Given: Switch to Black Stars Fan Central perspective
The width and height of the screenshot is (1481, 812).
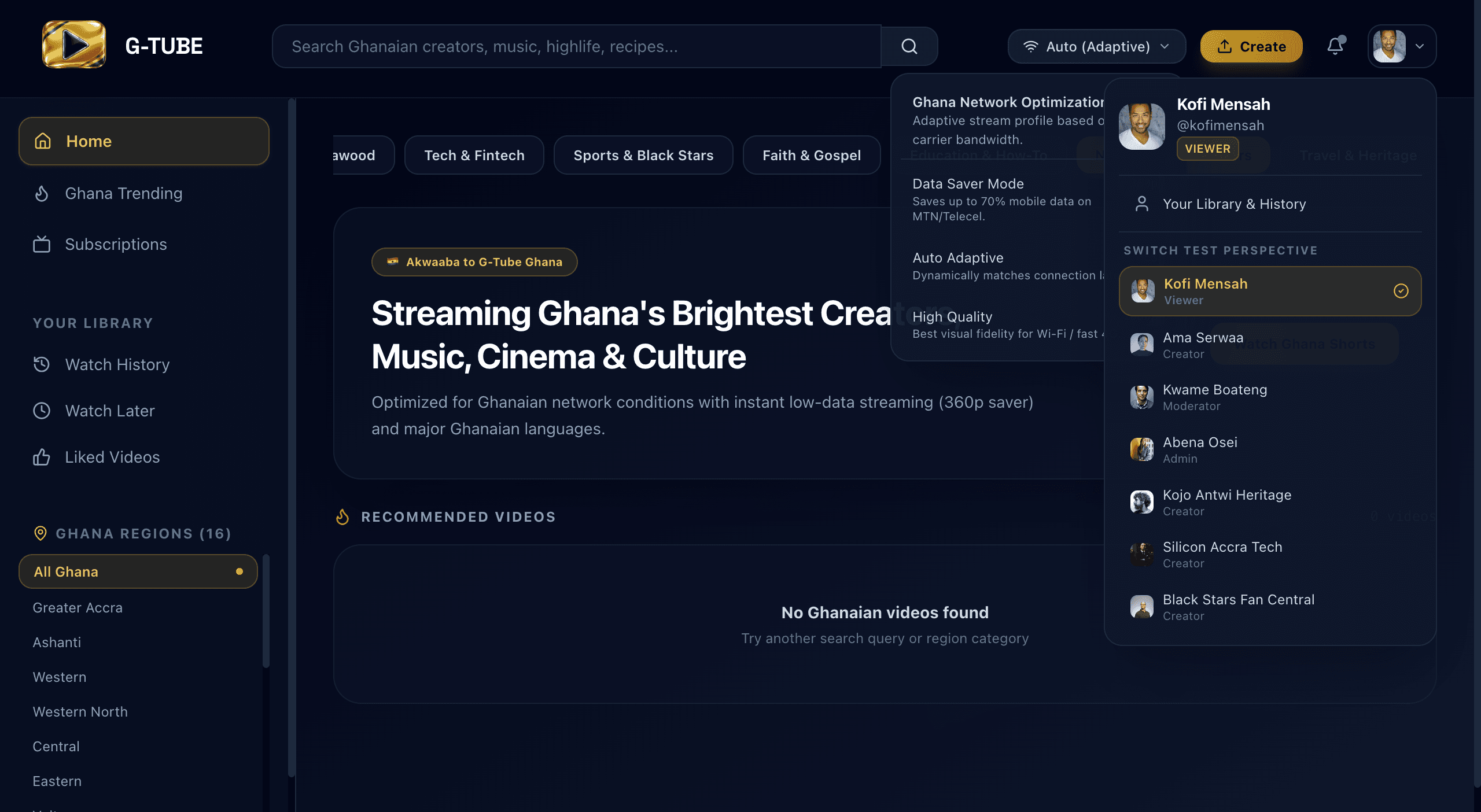Looking at the screenshot, I should (x=1270, y=607).
